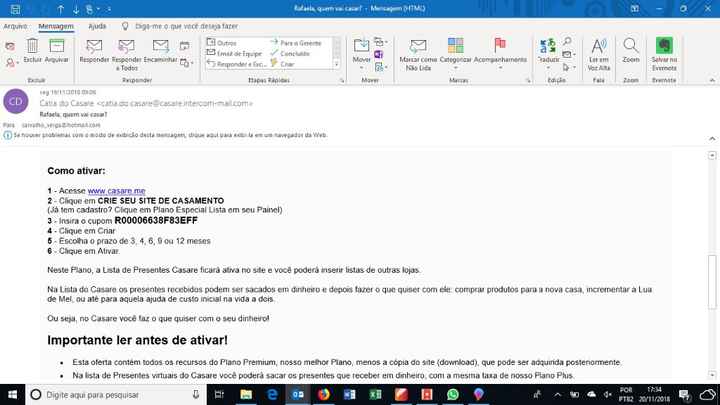Open the related dropdown in the Edição group
Viewport: 720px width, 405px height.
[569, 55]
